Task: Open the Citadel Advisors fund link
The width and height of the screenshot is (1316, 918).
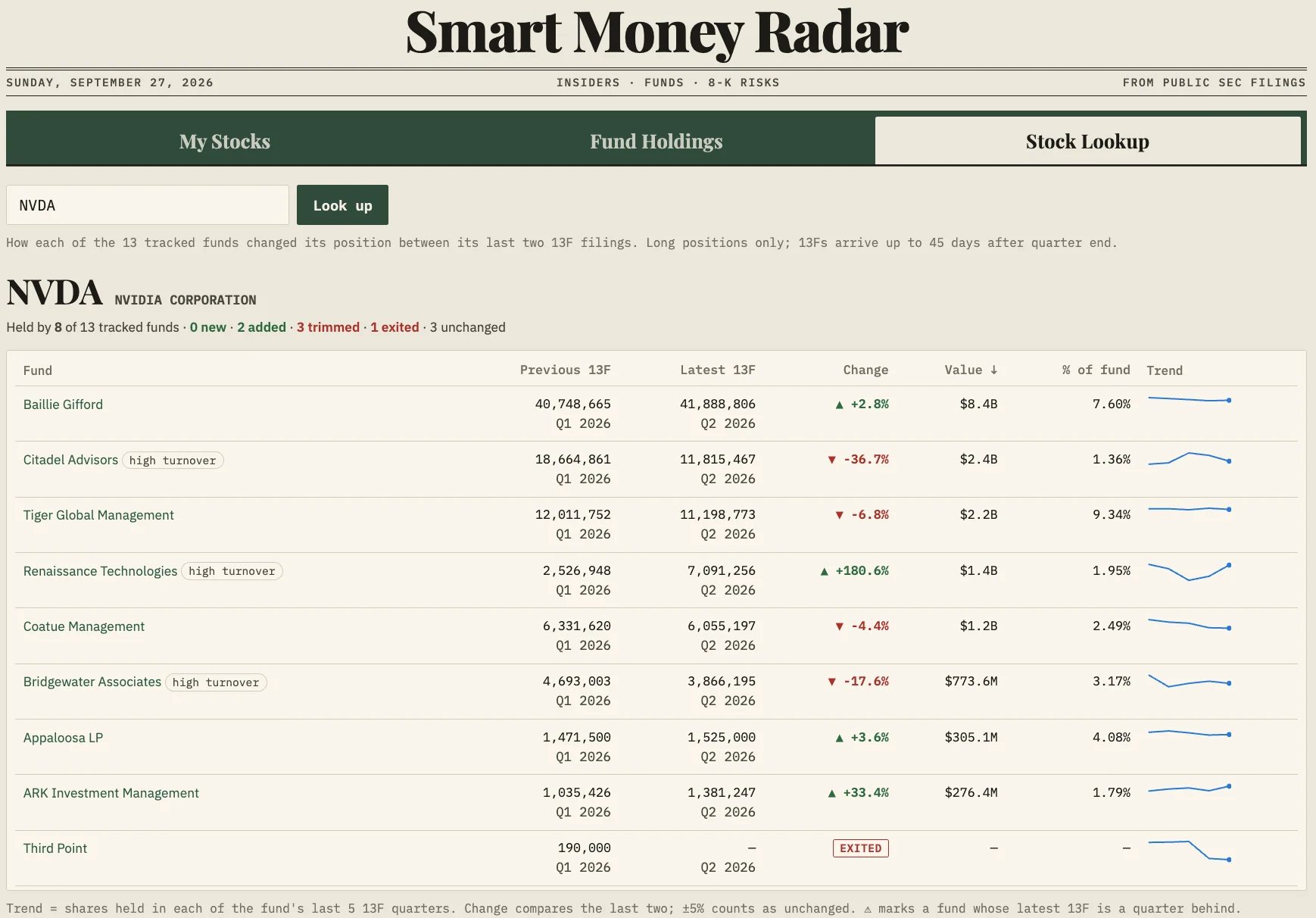Action: coord(70,460)
